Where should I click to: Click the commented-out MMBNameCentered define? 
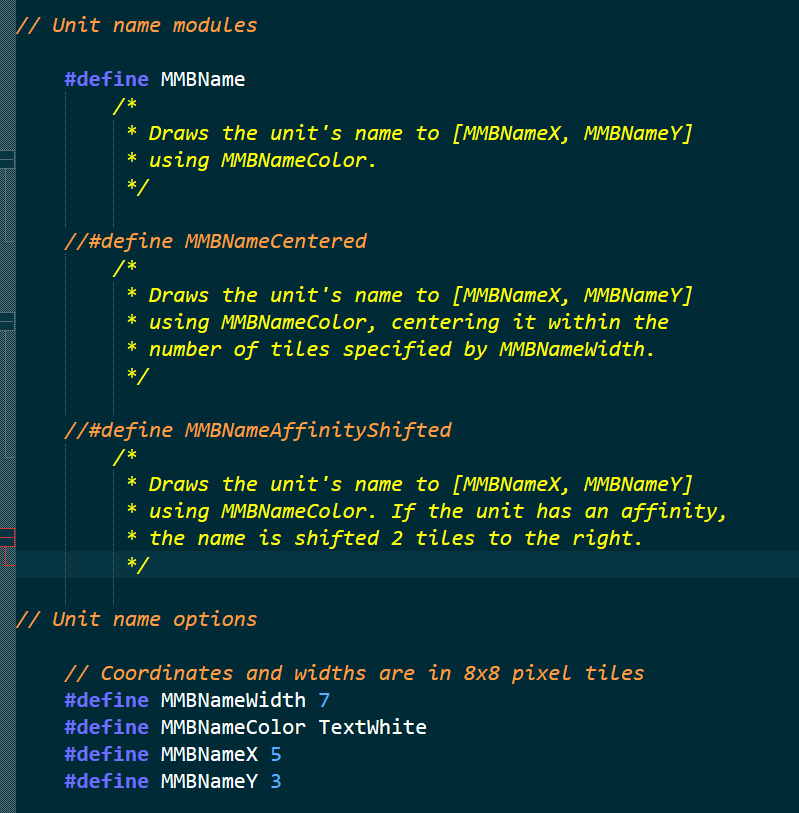coord(215,241)
